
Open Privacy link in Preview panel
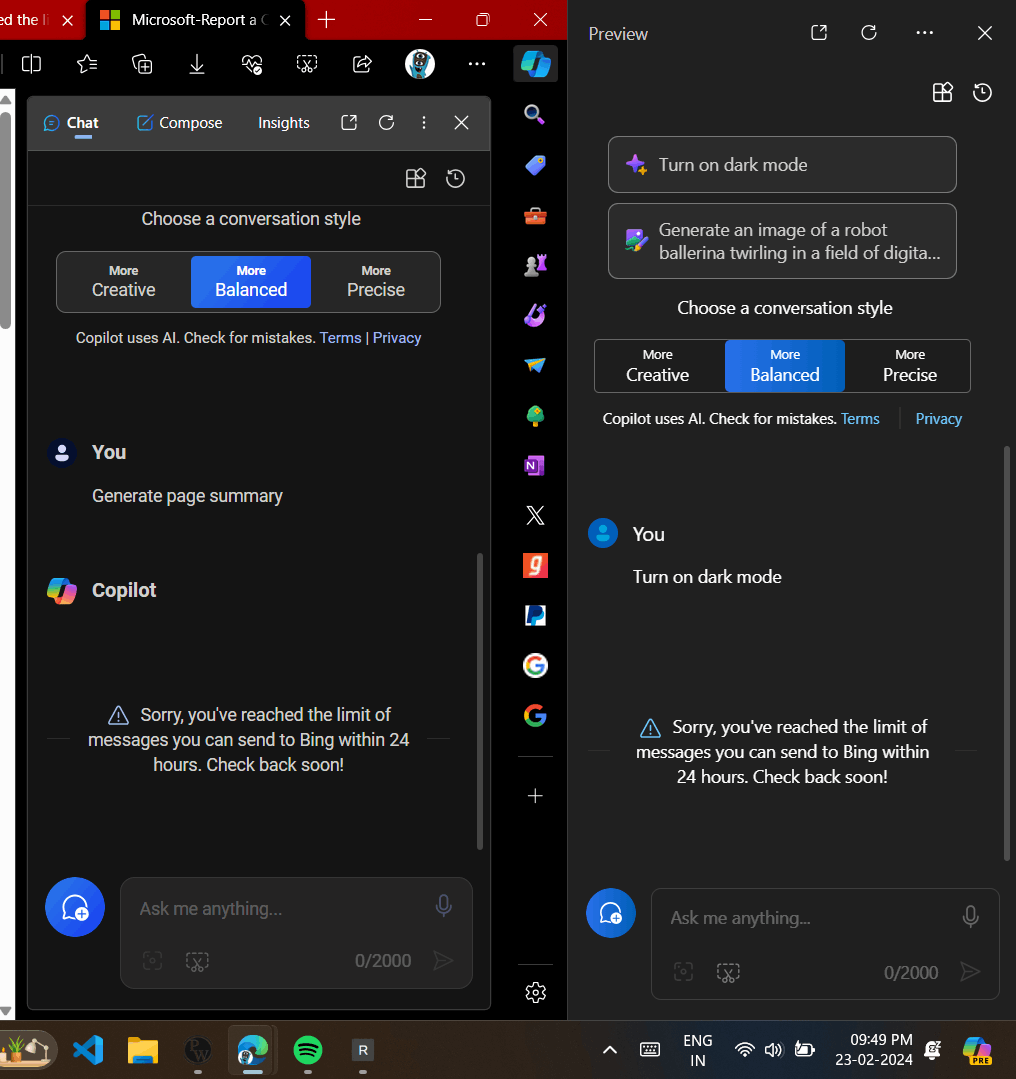938,419
